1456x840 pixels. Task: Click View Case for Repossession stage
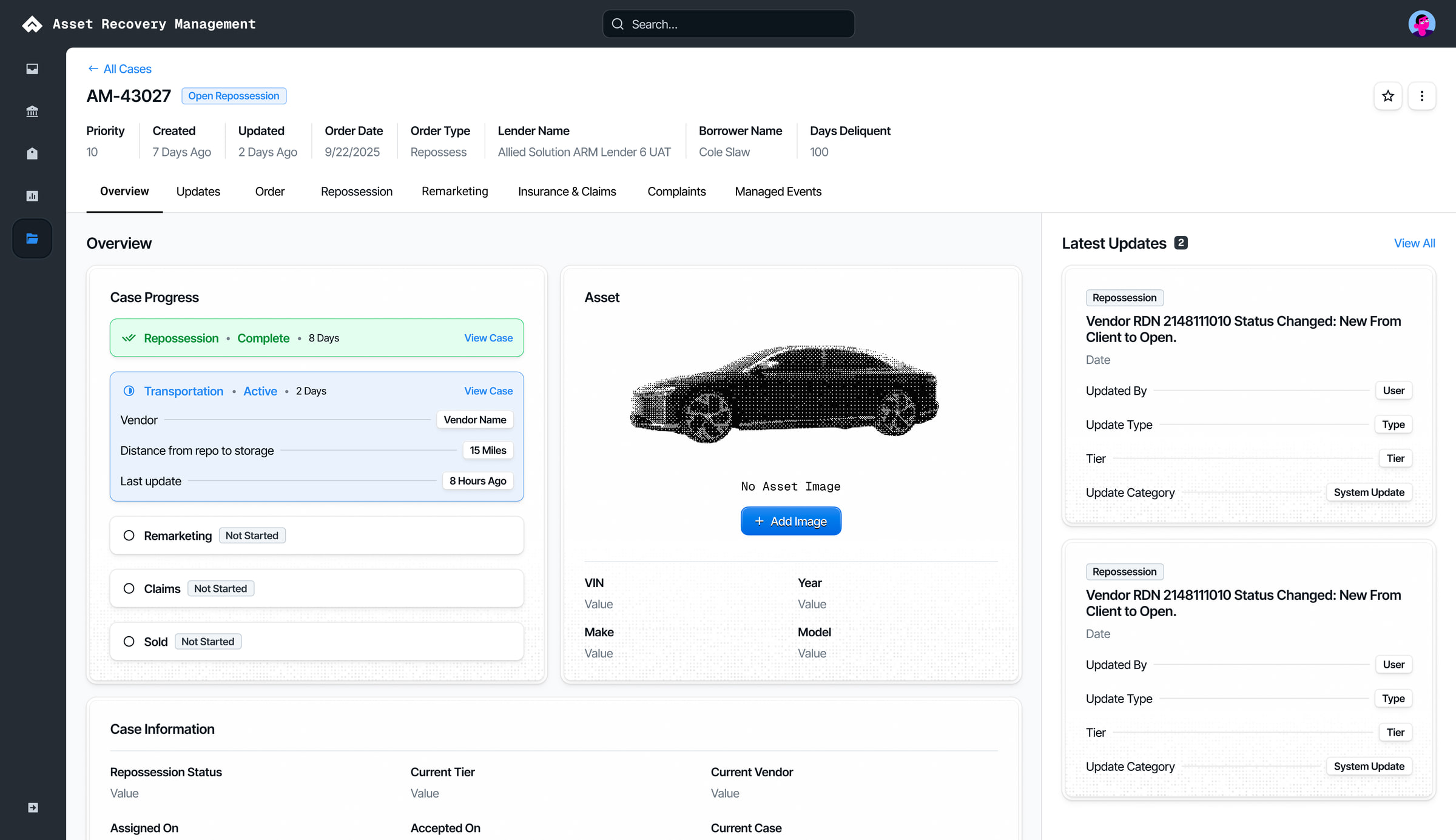[x=488, y=338]
